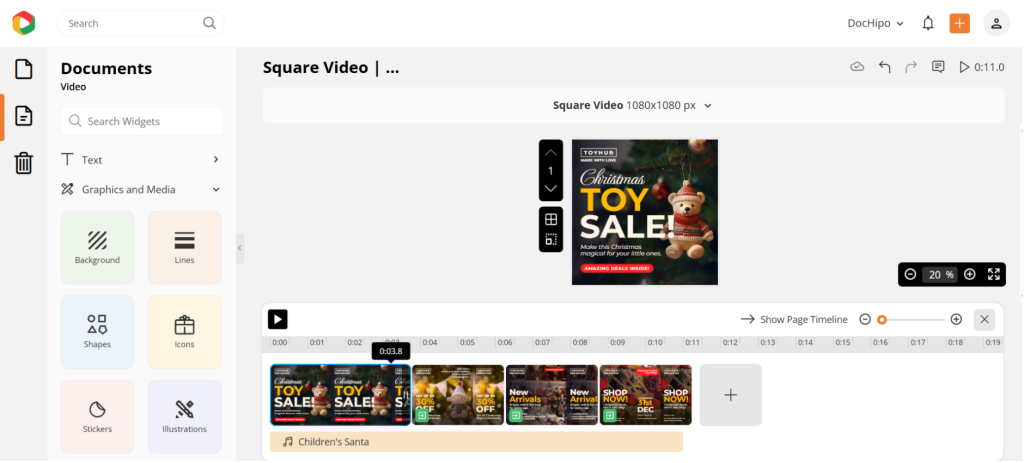Screen dimensions: 1024x463
Task: Click the Search Widgets field
Action: point(142,121)
